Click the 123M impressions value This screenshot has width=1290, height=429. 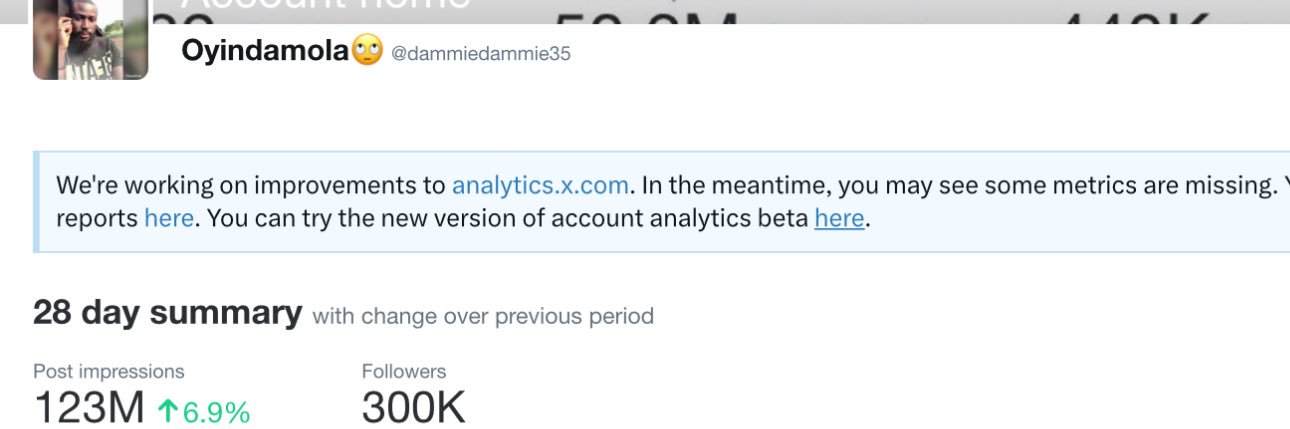click(89, 409)
